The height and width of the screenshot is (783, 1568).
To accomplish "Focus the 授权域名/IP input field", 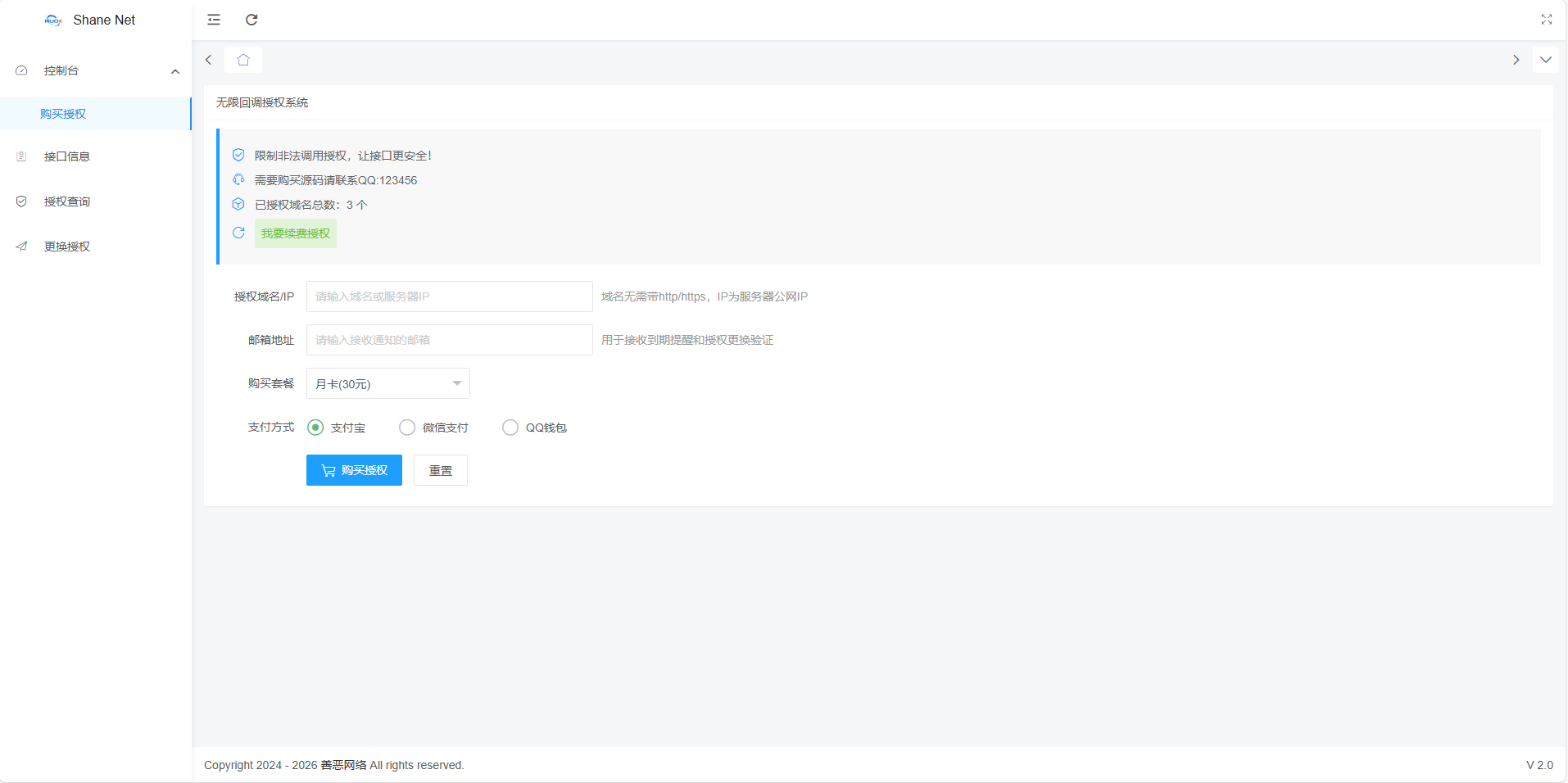I will pos(449,296).
